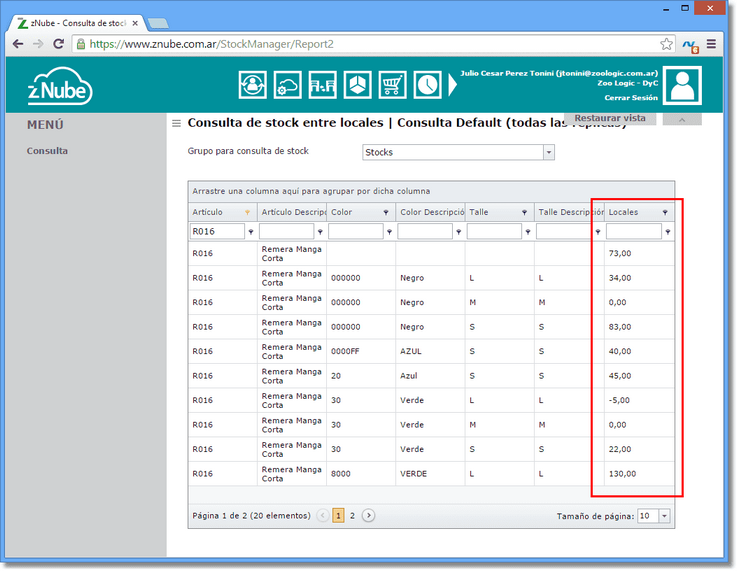Click filter operator icon for Locales filter row
The image size is (737, 571).
coord(668,232)
